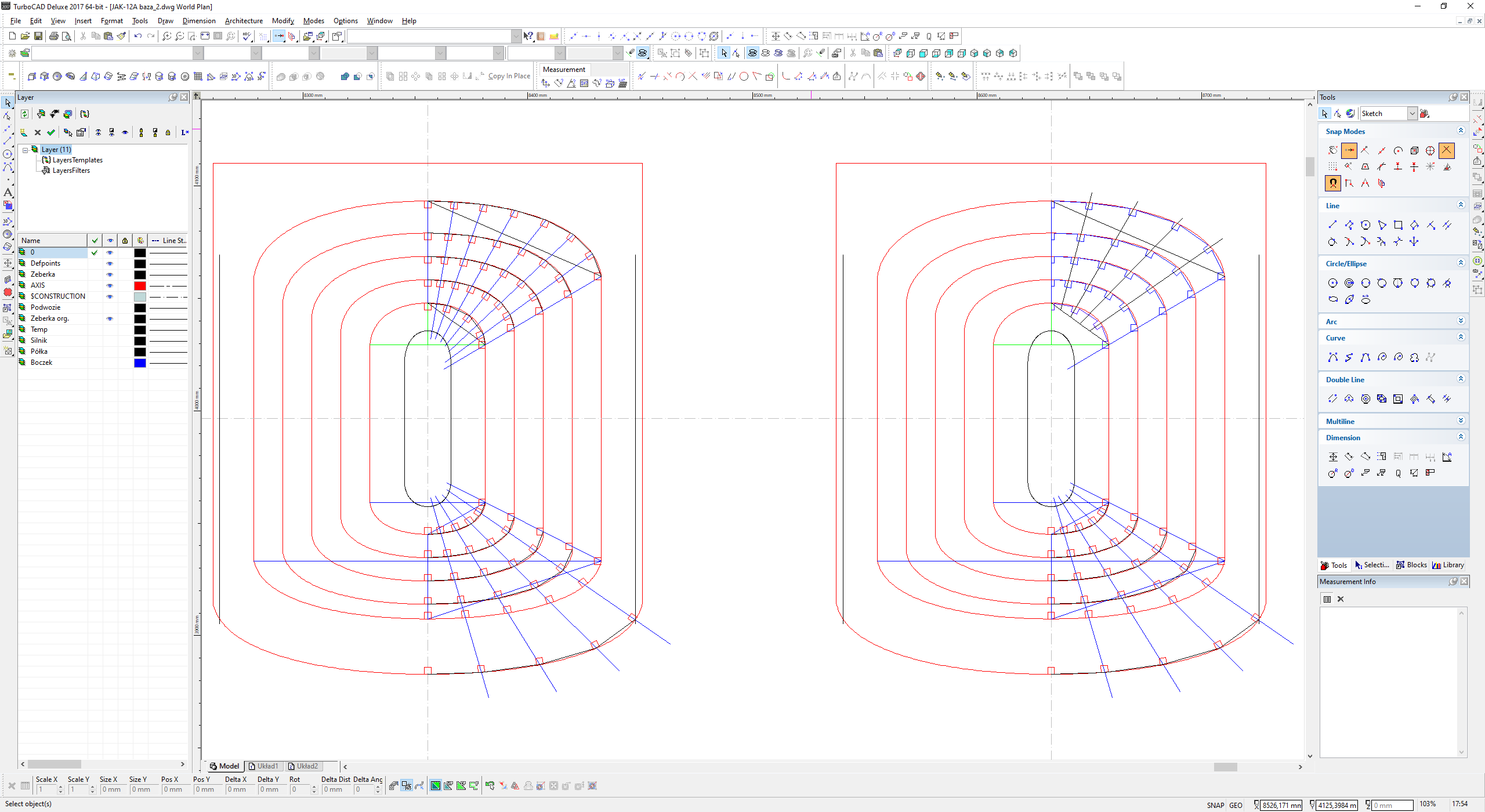Open the Sketch workspace dropdown
The image size is (1485, 812).
tap(1412, 114)
